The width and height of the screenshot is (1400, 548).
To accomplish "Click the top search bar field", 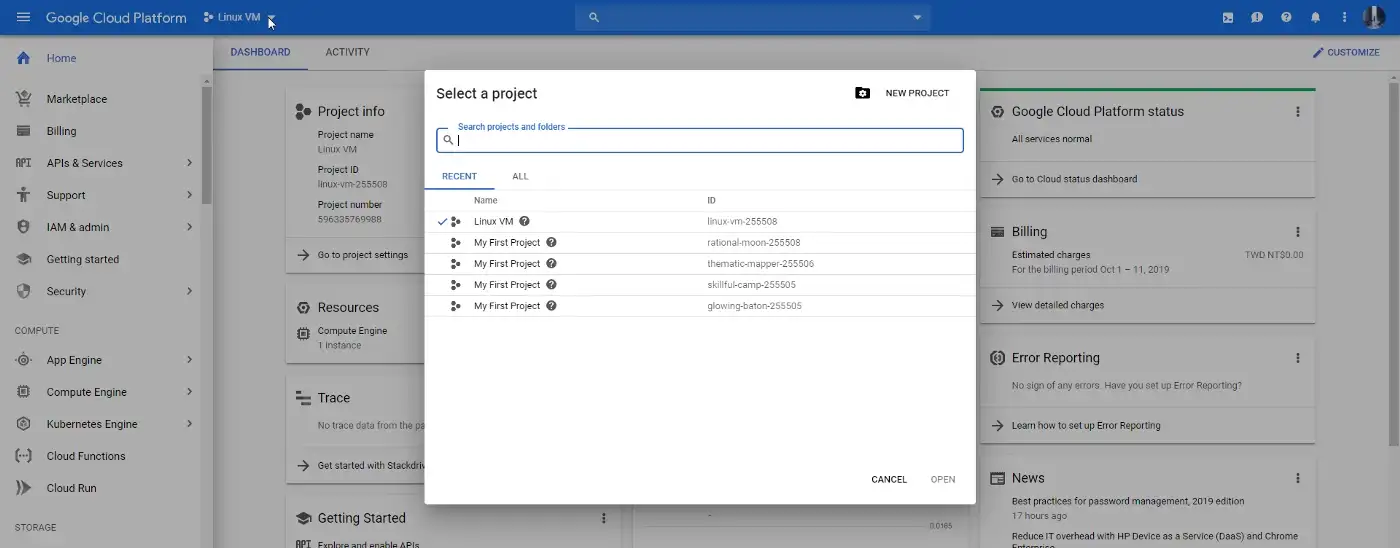I will coord(752,17).
